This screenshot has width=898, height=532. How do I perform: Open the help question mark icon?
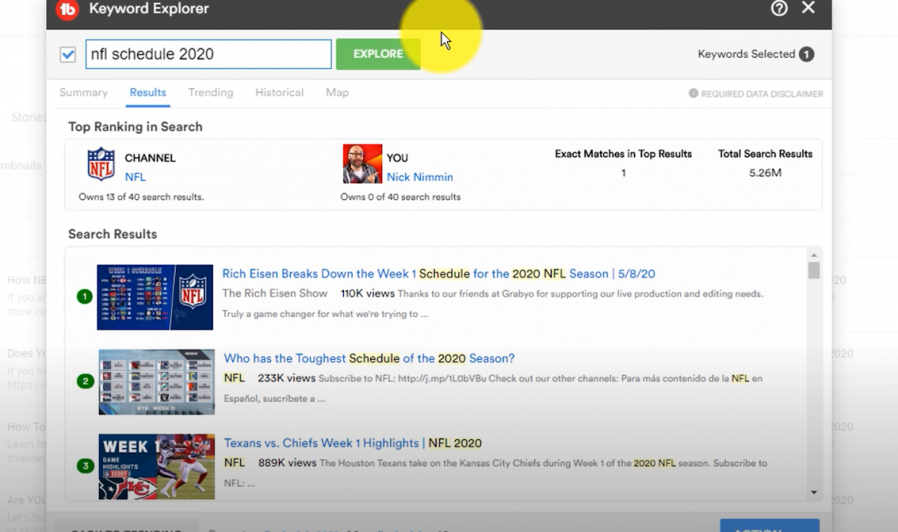[779, 8]
